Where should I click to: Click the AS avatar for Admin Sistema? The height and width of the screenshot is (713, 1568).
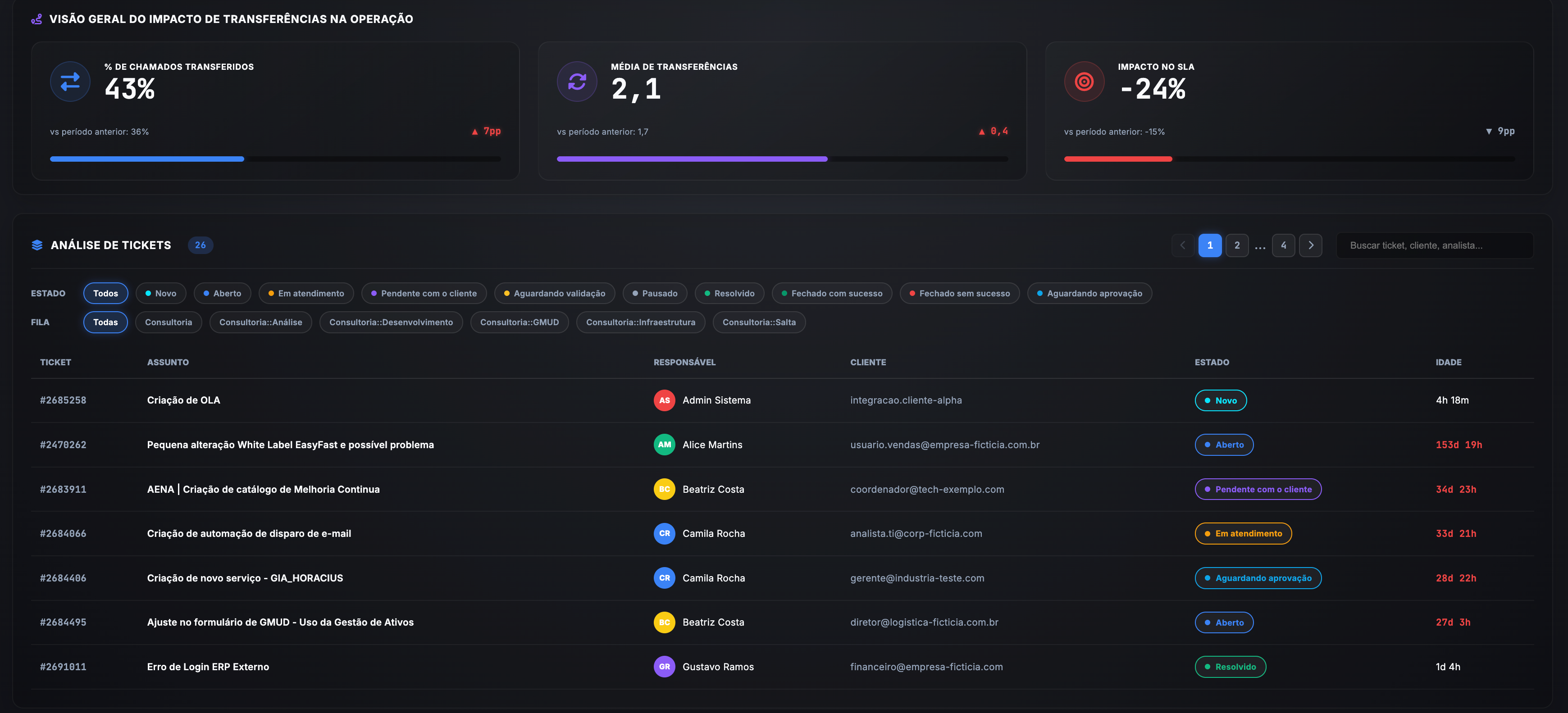(x=664, y=400)
